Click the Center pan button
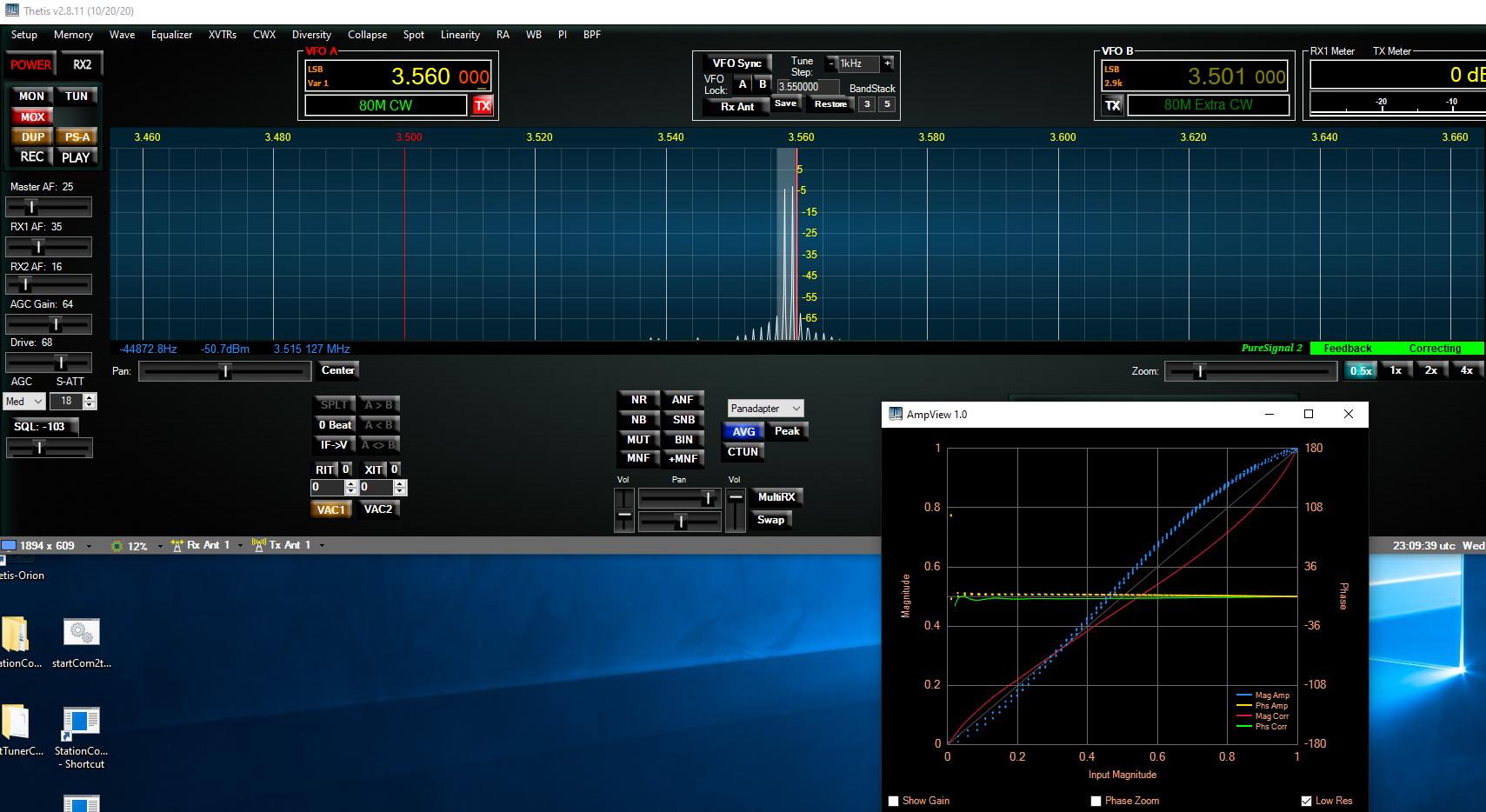The height and width of the screenshot is (812, 1486). (x=337, y=370)
